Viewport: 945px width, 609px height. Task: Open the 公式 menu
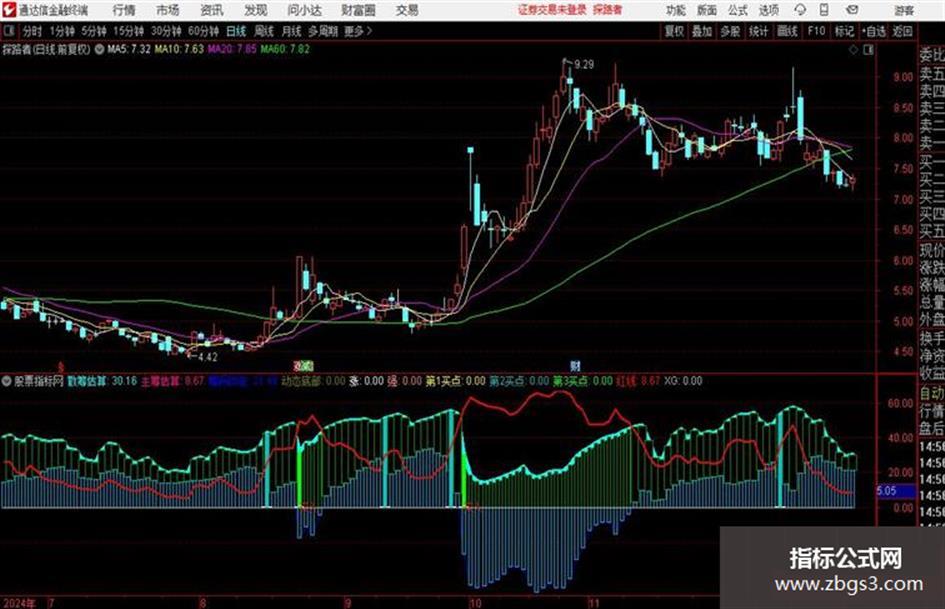[x=738, y=10]
